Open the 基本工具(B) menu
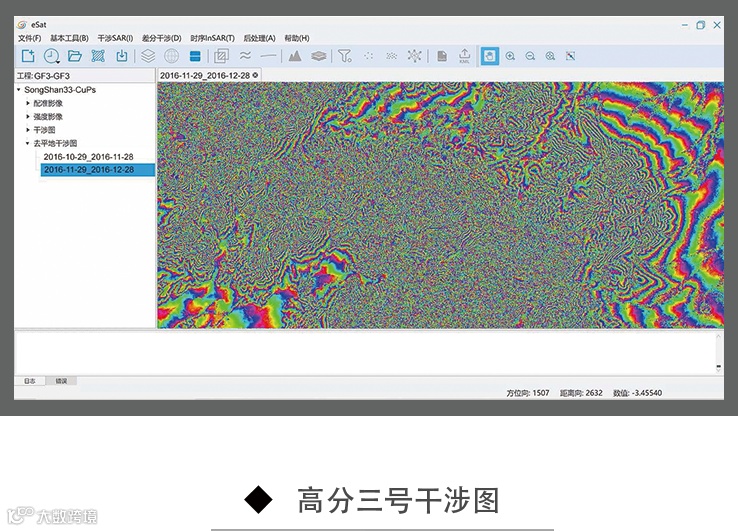This screenshot has width=738, height=531. tap(69, 38)
